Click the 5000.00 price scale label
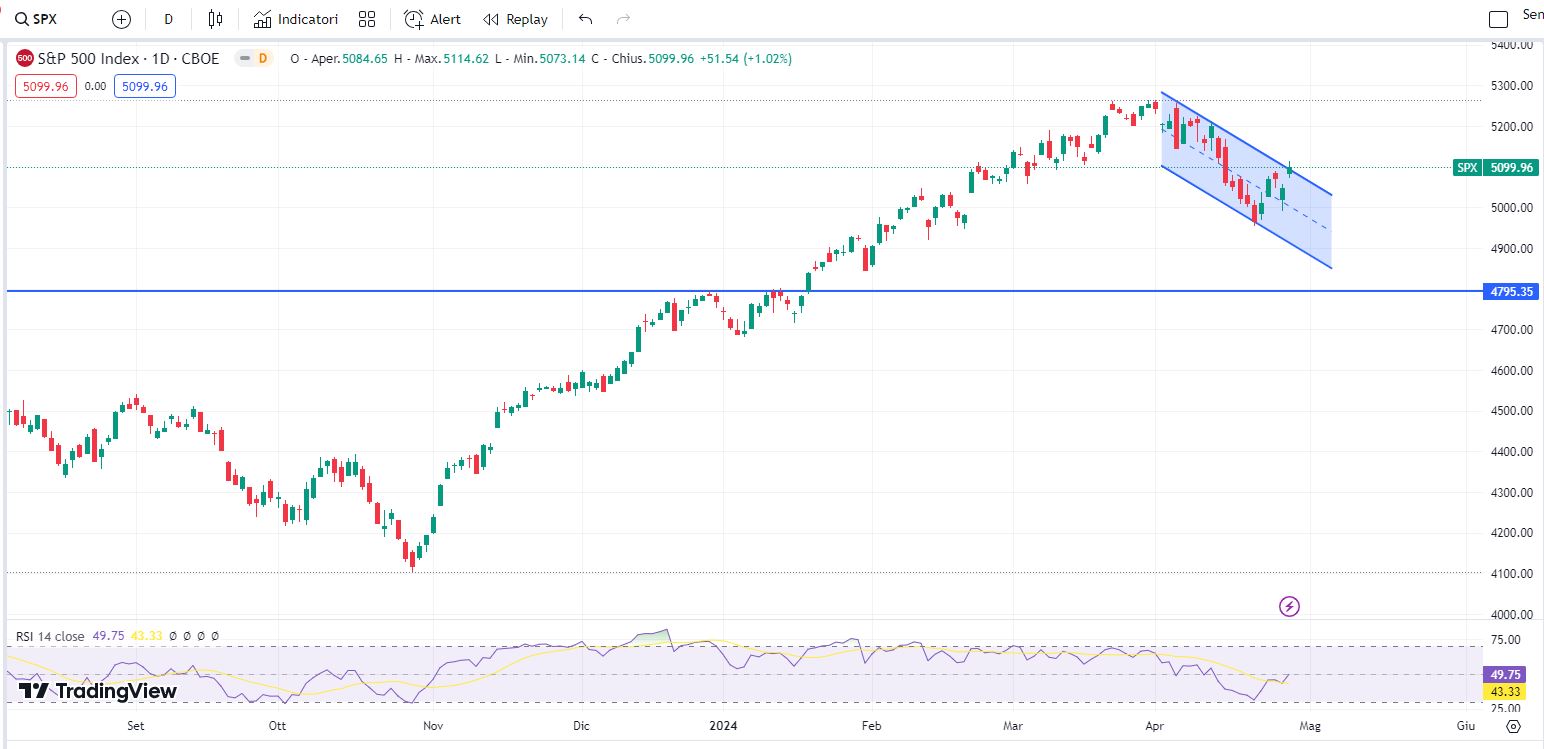Image resolution: width=1544 pixels, height=749 pixels. (x=1512, y=208)
